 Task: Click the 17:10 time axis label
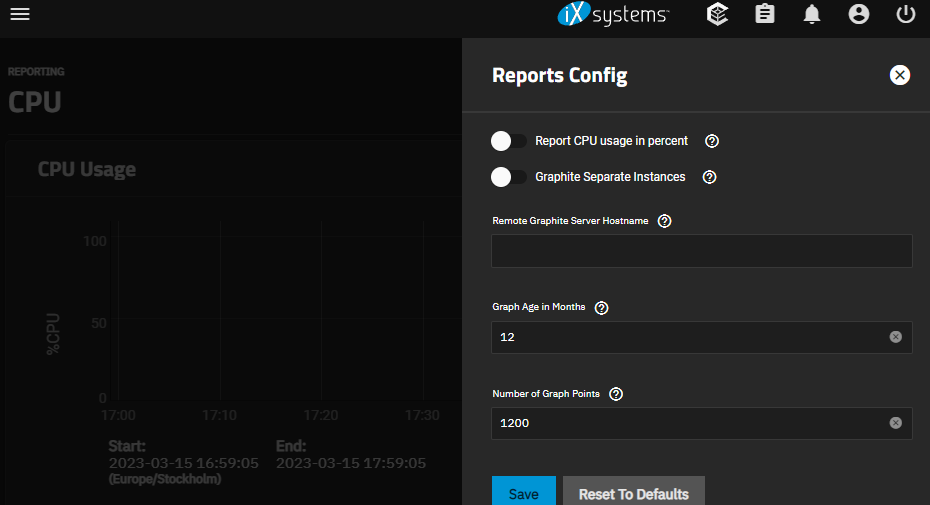[x=219, y=415]
